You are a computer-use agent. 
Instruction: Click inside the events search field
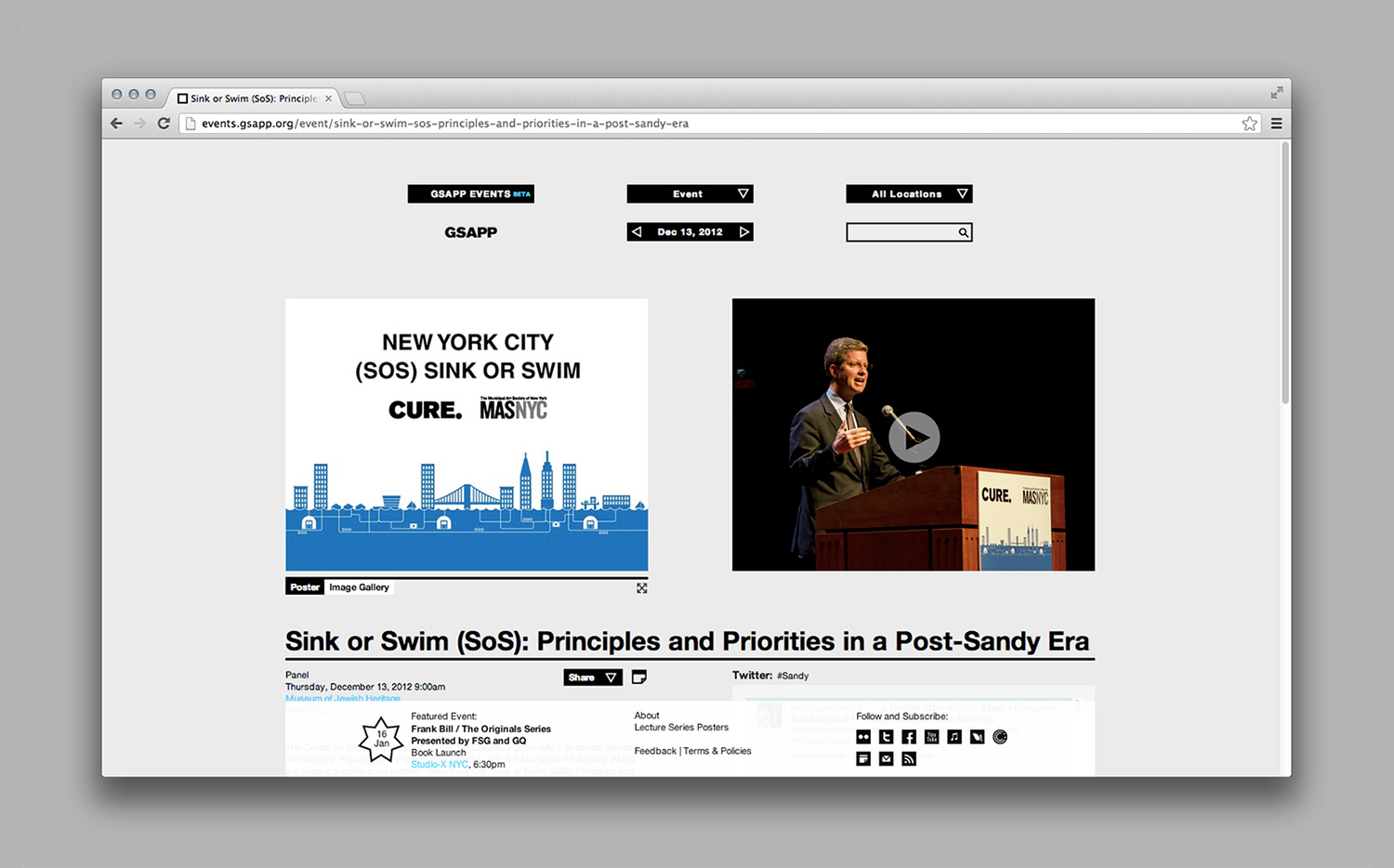tap(901, 232)
